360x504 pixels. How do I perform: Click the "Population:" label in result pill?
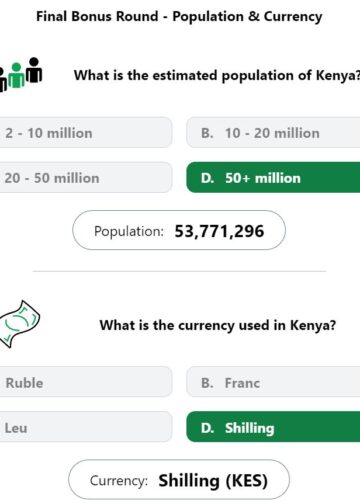click(129, 231)
